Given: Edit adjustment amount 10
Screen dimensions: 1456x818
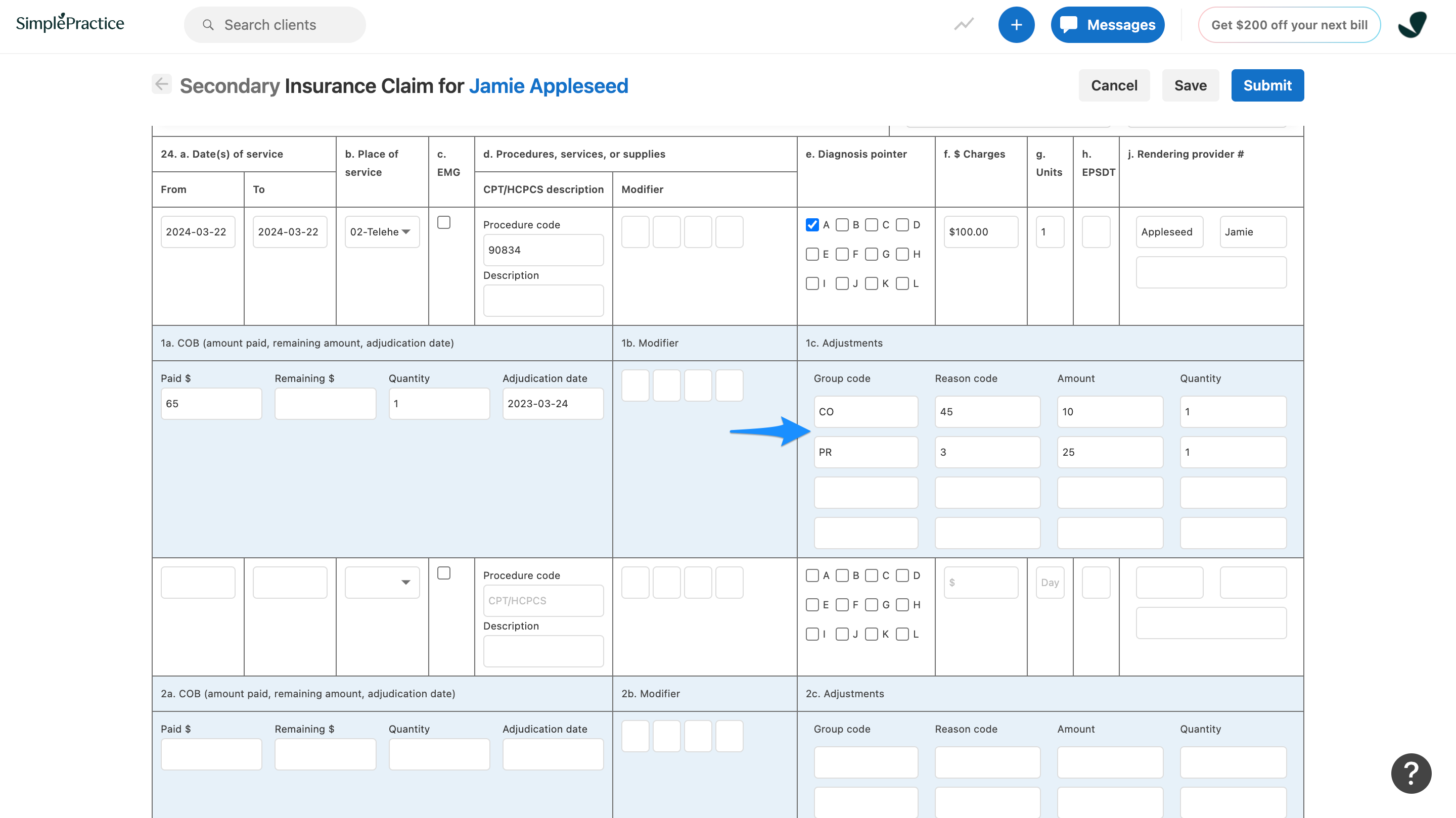Looking at the screenshot, I should tap(1110, 412).
